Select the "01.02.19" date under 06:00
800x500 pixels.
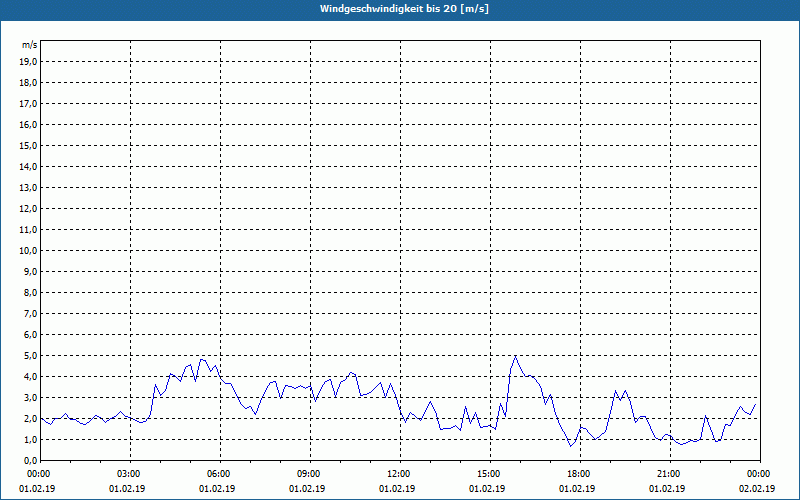click(x=217, y=489)
